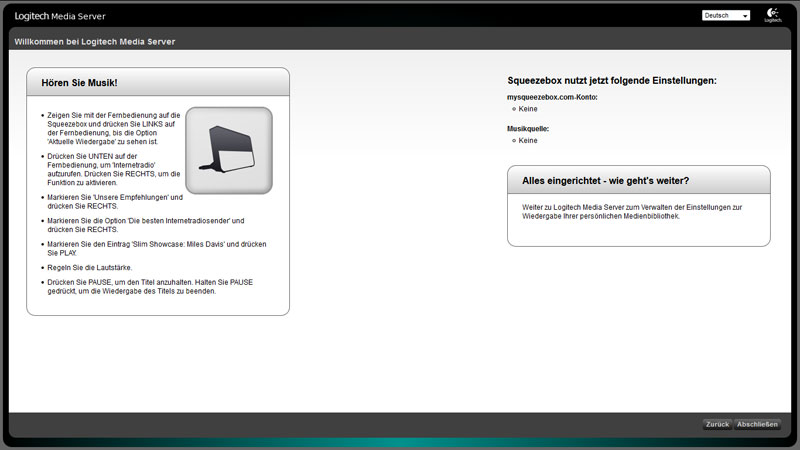Open the Deutsch language dropdown

tap(726, 15)
